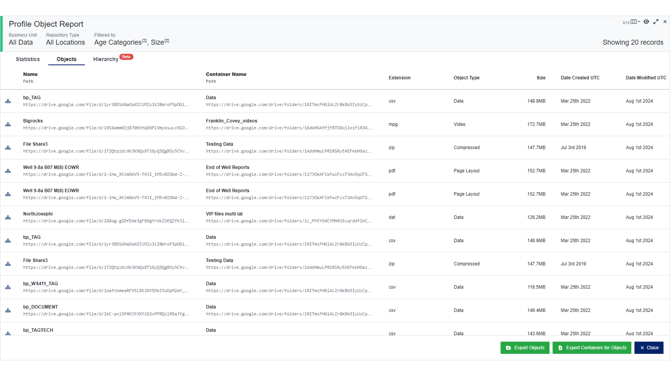Viewport: 670px width, 376px height.
Task: Click the 172.7MB size value
Action: point(536,124)
